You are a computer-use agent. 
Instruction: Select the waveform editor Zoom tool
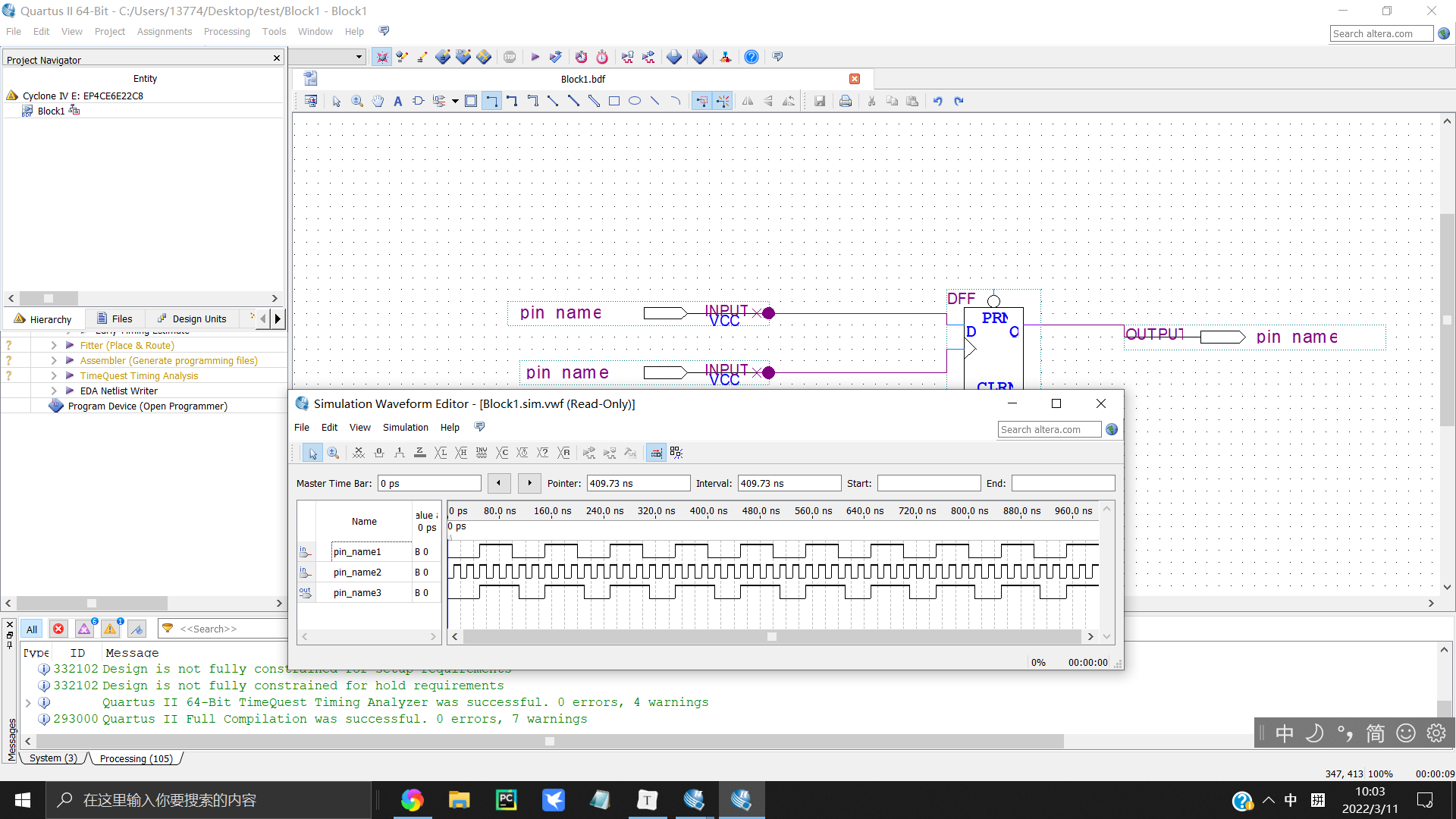pyautogui.click(x=333, y=453)
